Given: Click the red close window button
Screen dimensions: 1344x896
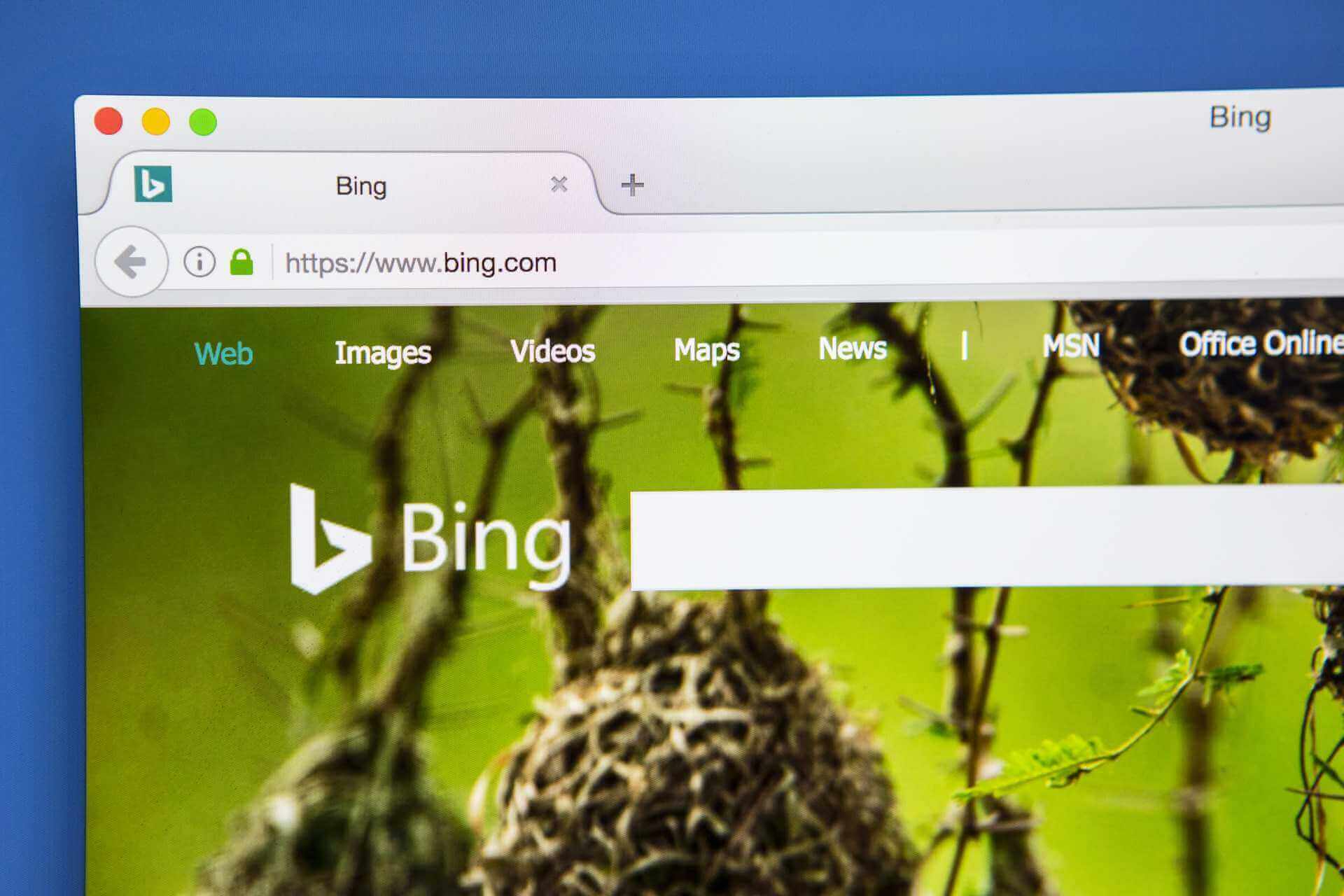Looking at the screenshot, I should coord(107,120).
